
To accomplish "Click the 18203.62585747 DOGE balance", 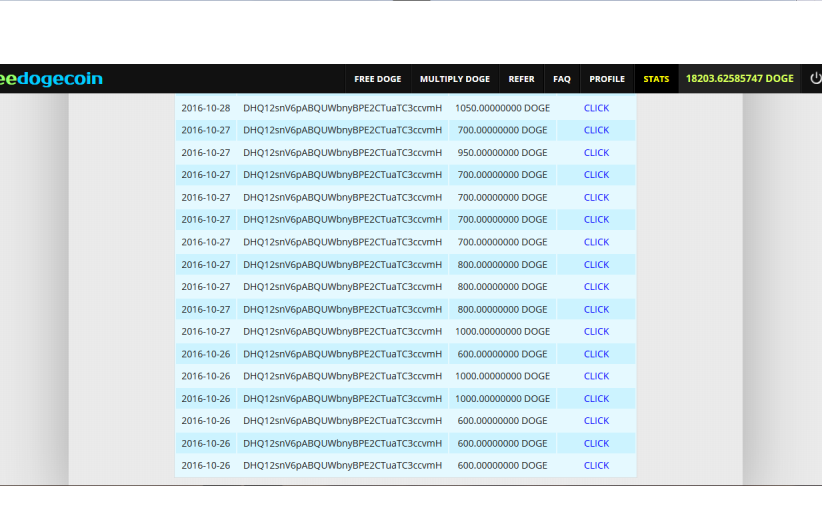I will click(x=739, y=79).
